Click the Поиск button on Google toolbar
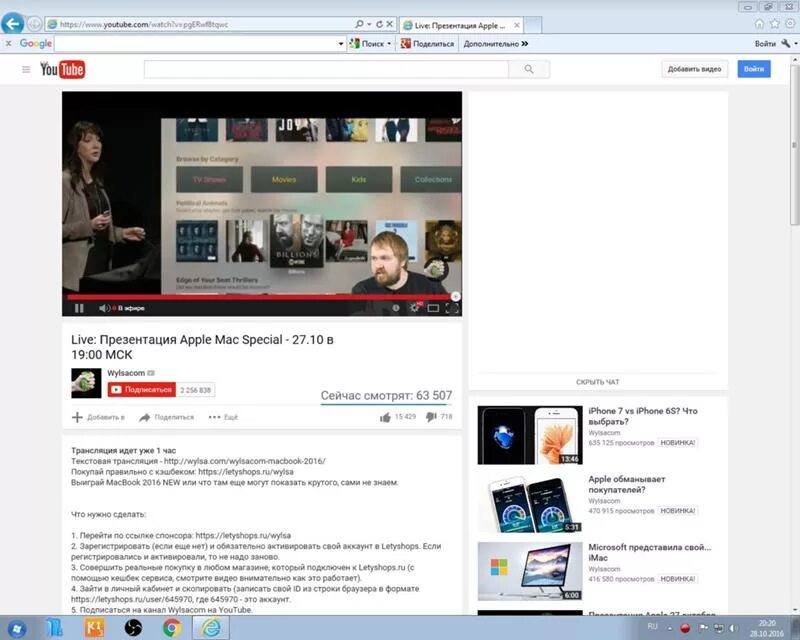Viewport: 800px width, 640px height. (x=367, y=44)
